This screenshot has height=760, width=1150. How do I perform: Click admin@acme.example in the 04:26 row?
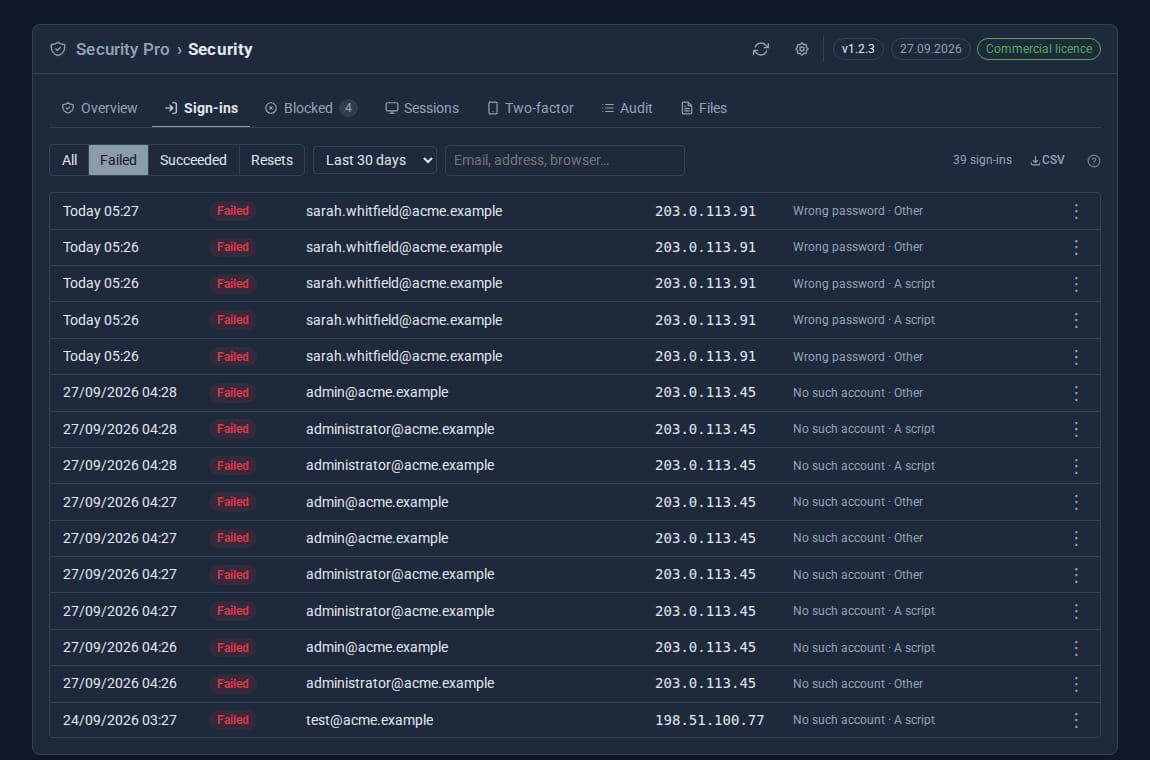pos(377,648)
